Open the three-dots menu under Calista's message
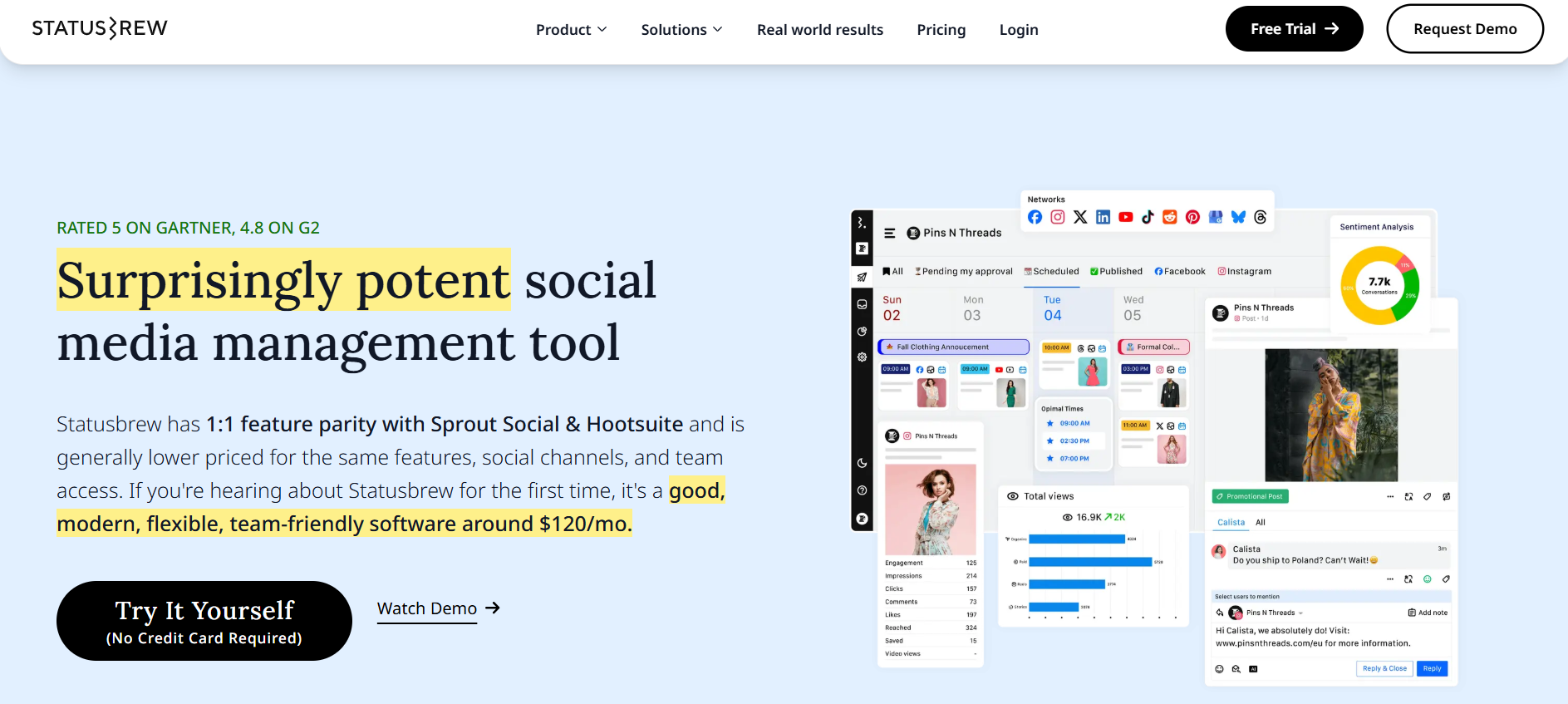The width and height of the screenshot is (1568, 704). pyautogui.click(x=1390, y=578)
